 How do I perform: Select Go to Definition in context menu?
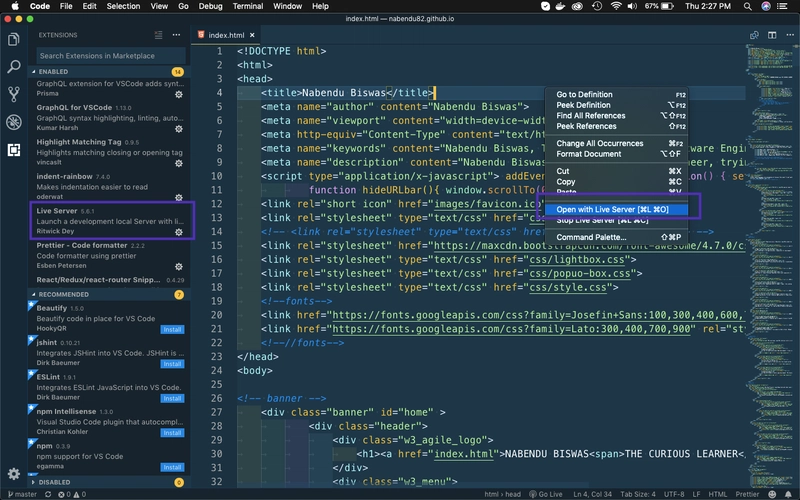point(616,94)
